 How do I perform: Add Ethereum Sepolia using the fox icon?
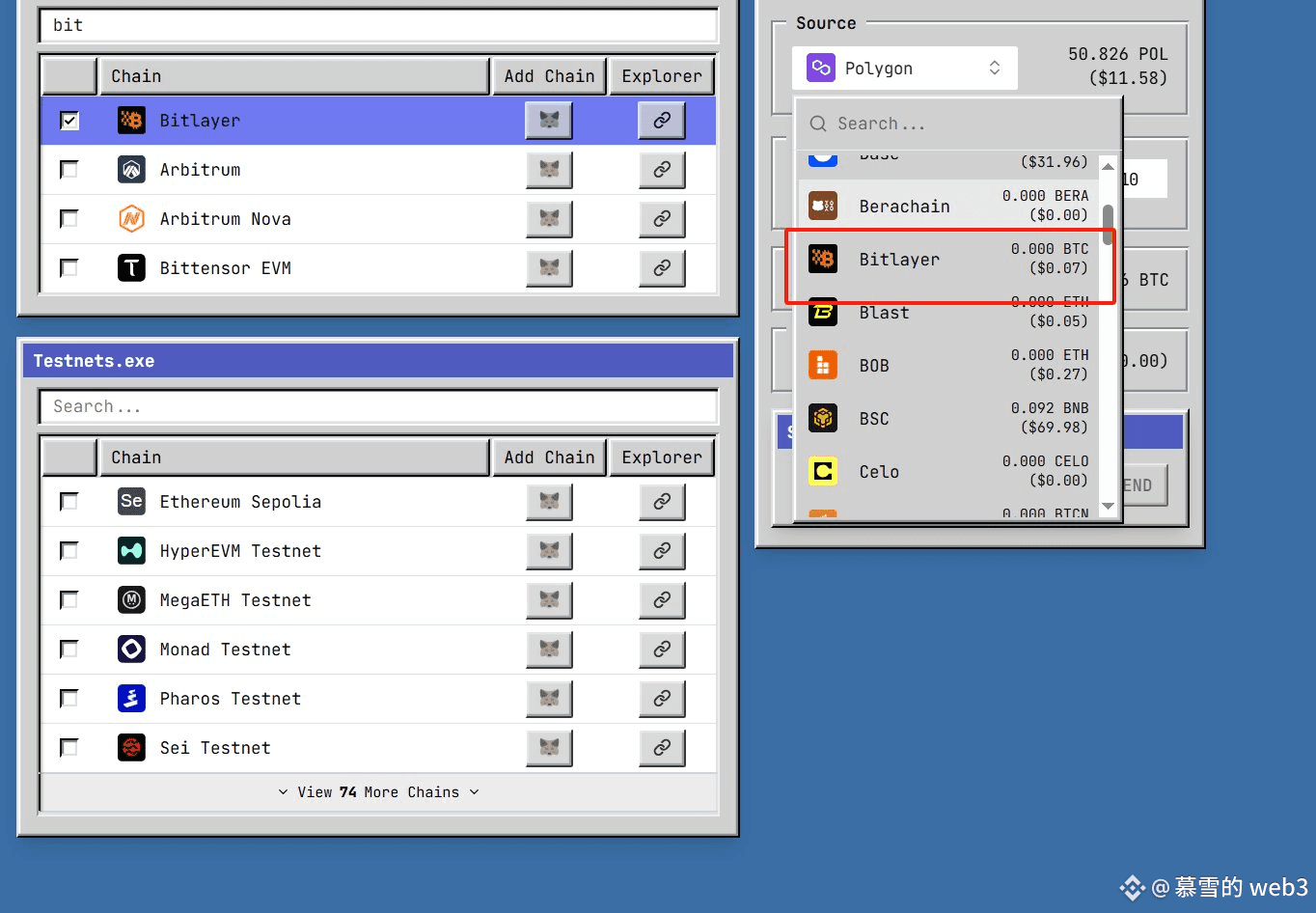549,502
